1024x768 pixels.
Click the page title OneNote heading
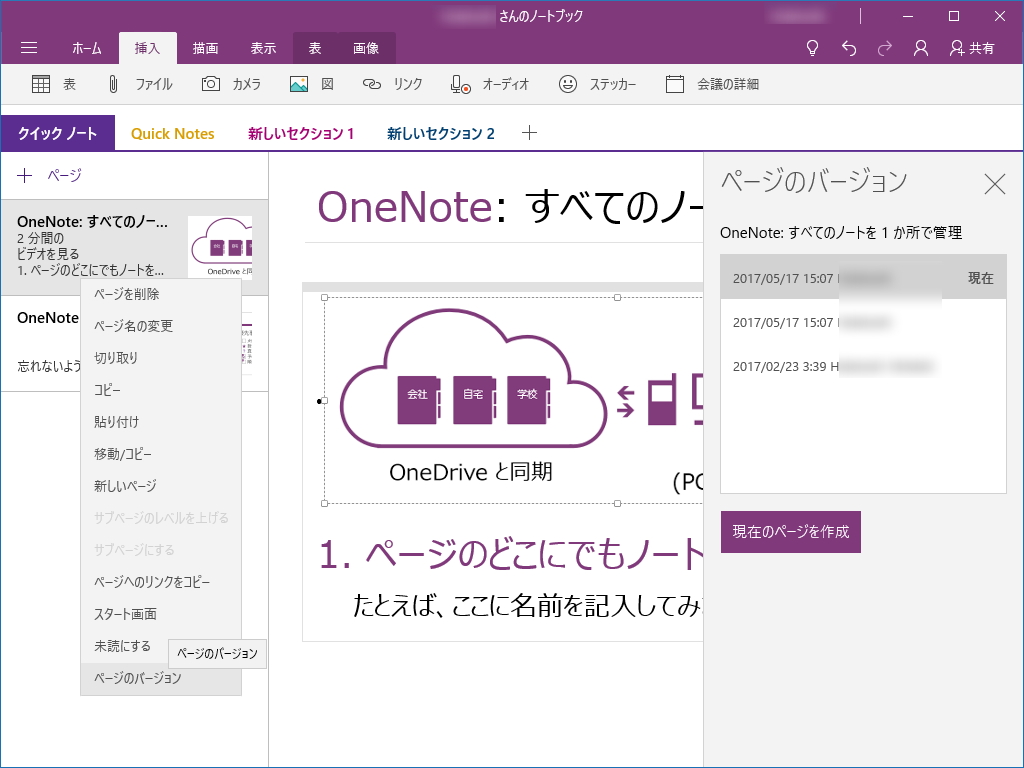click(x=509, y=206)
